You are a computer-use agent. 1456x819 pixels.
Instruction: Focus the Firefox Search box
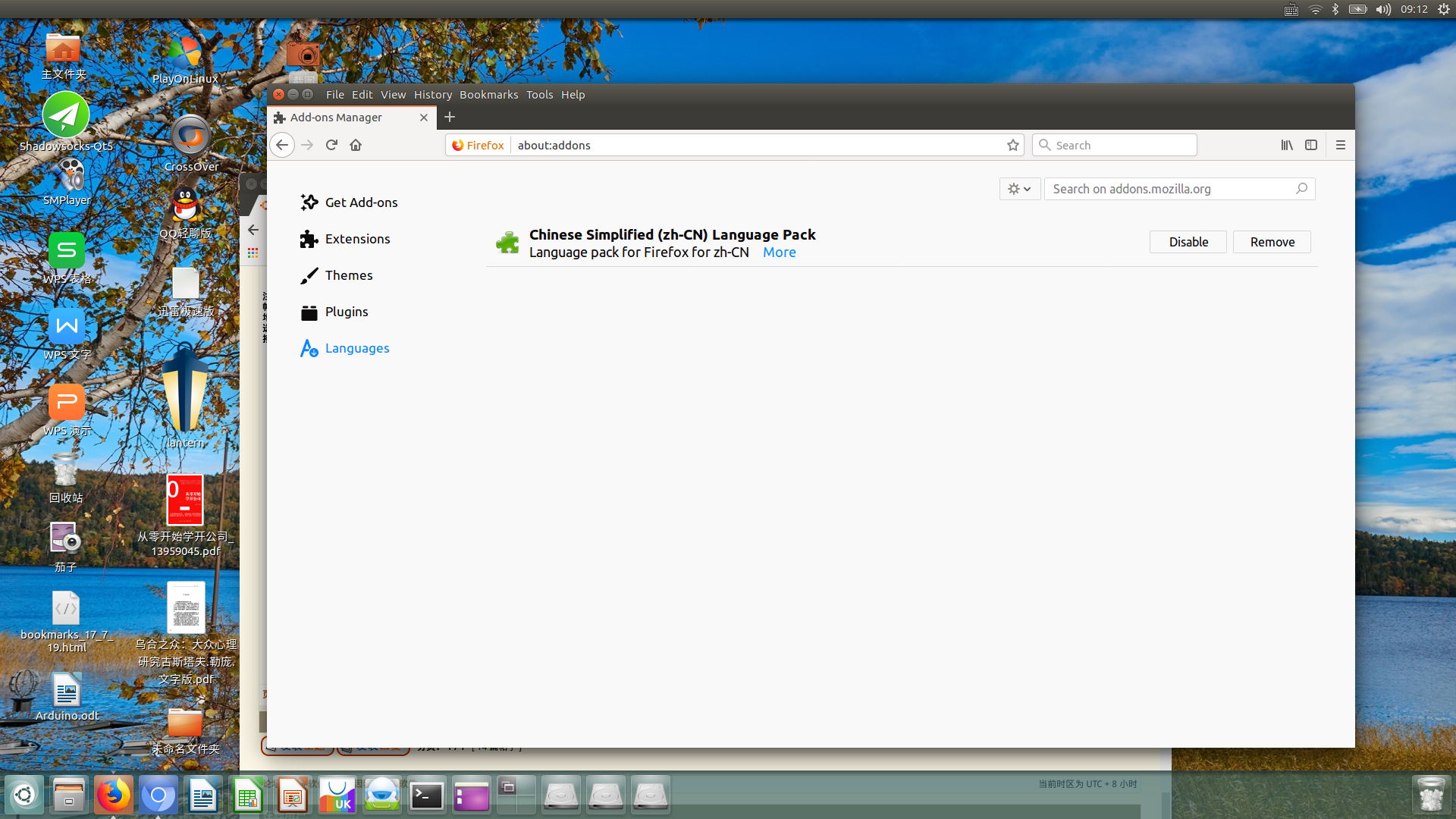[x=1115, y=145]
